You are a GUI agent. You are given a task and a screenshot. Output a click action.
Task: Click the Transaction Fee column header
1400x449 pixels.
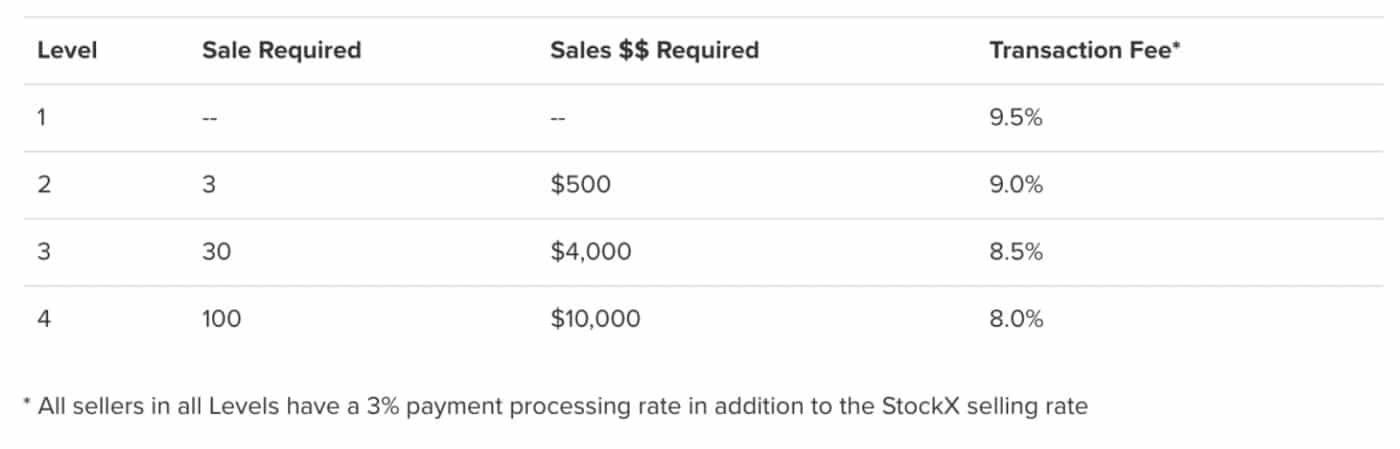click(x=1085, y=50)
